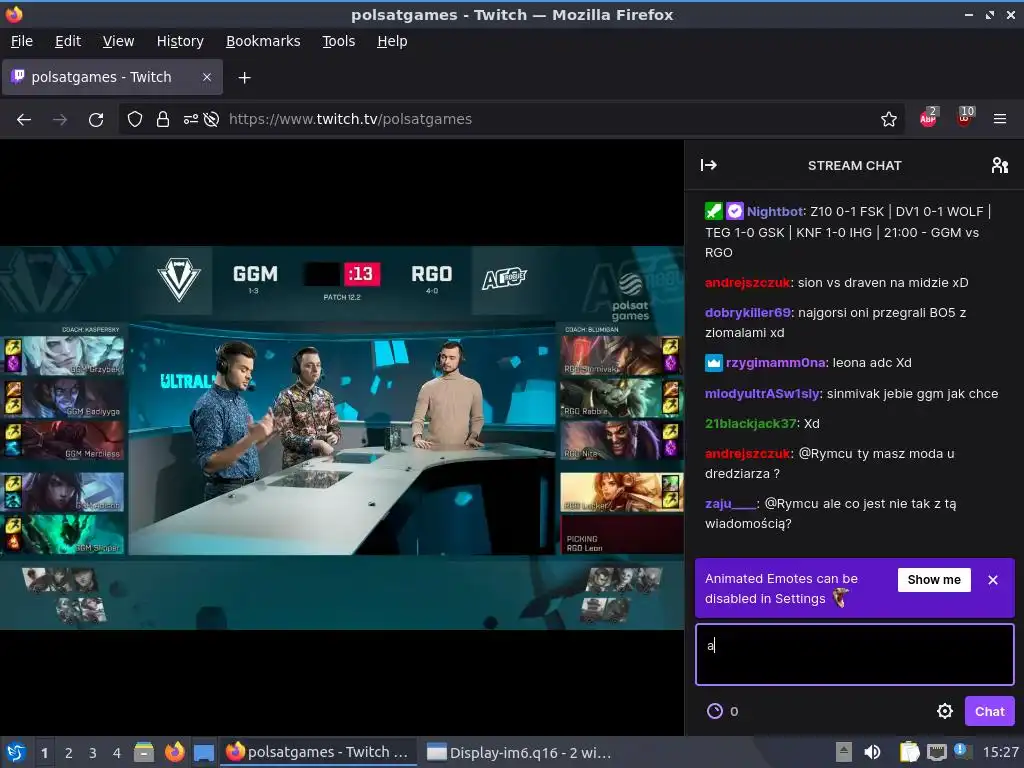This screenshot has height=768, width=1024.
Task: Click the site security padlock icon
Action: (163, 120)
